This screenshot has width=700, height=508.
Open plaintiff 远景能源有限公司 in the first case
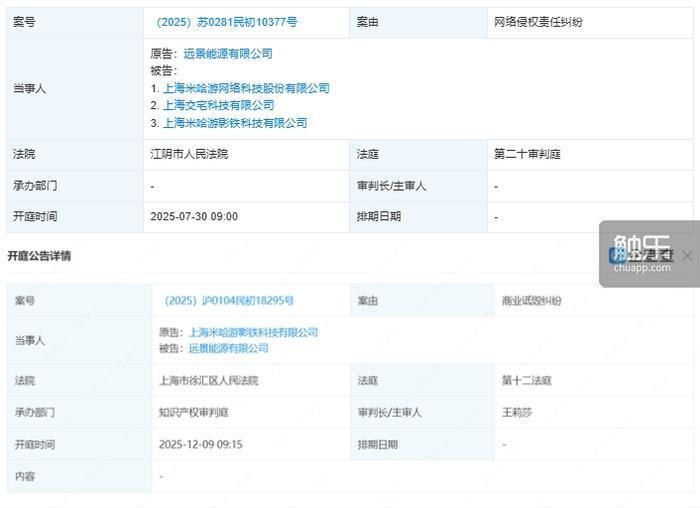point(228,54)
